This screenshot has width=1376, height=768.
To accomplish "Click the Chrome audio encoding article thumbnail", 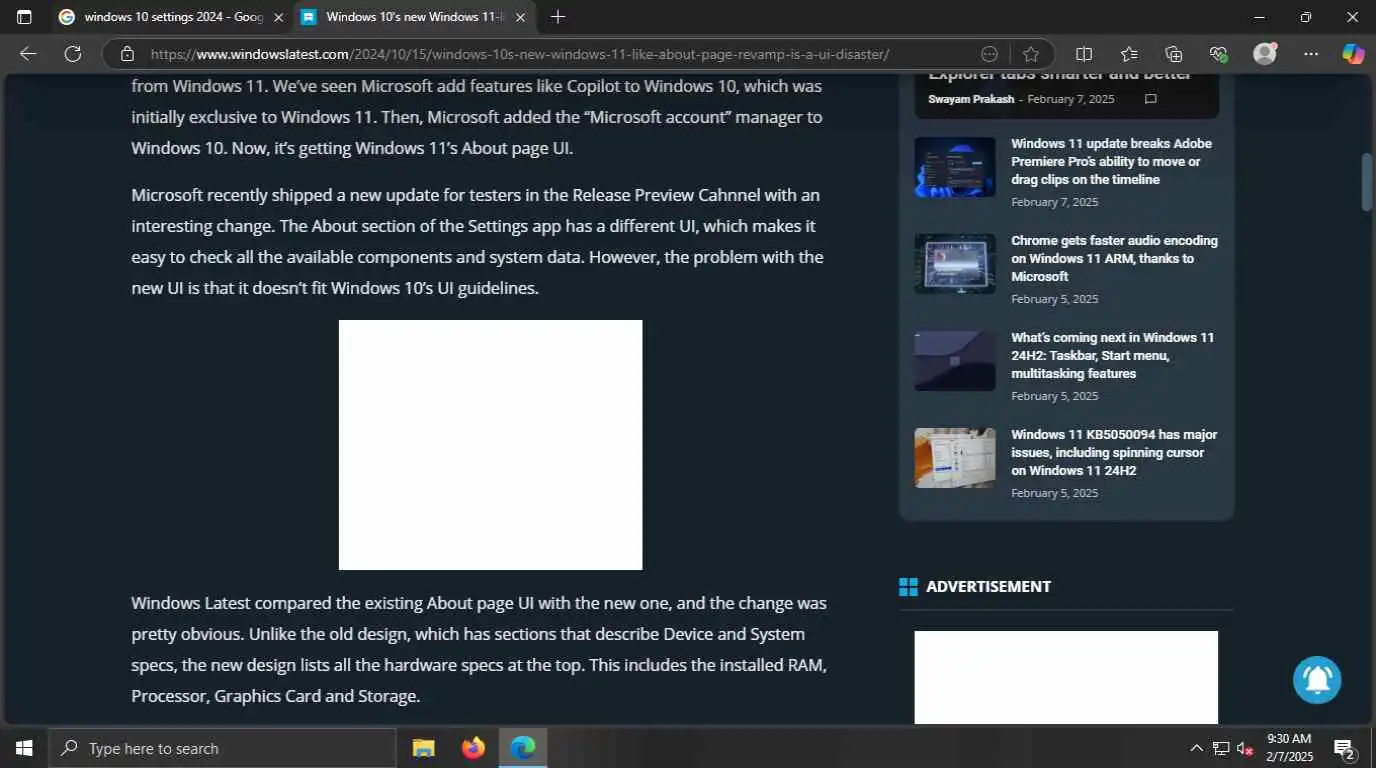I will pos(955,264).
